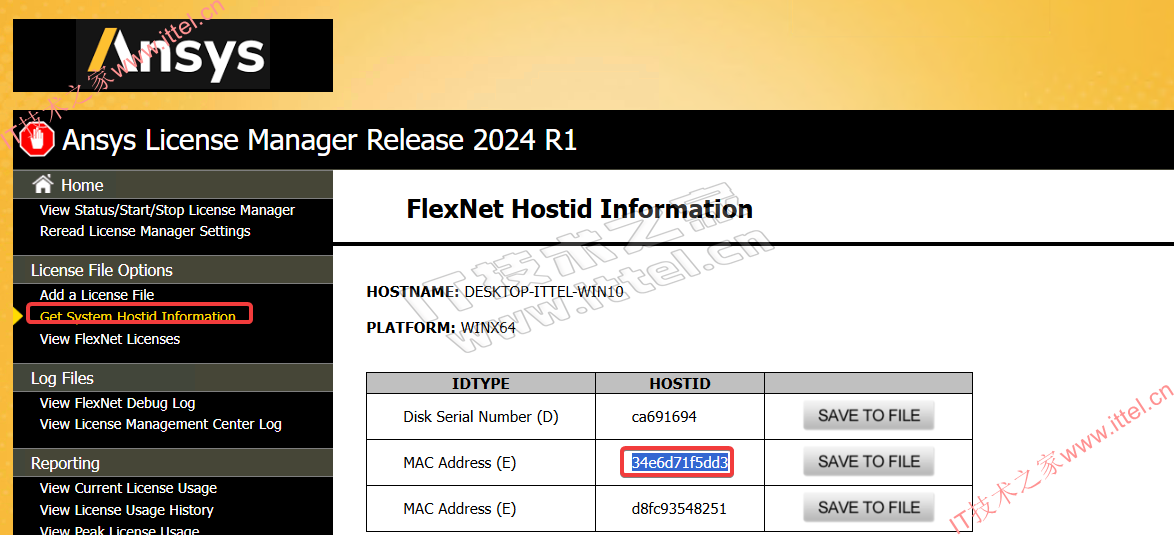Open View FlexNet Debug Log
Viewport: 1174px width, 535px height.
(118, 403)
